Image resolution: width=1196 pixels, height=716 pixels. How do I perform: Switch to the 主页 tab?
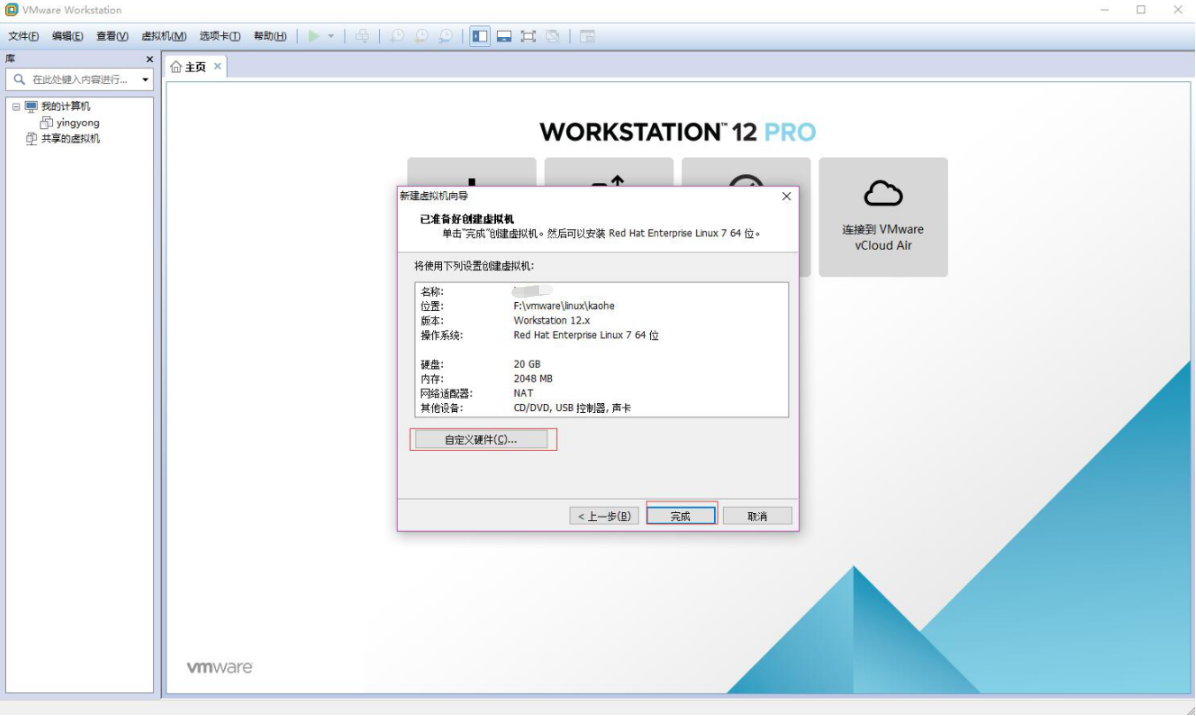(x=195, y=67)
